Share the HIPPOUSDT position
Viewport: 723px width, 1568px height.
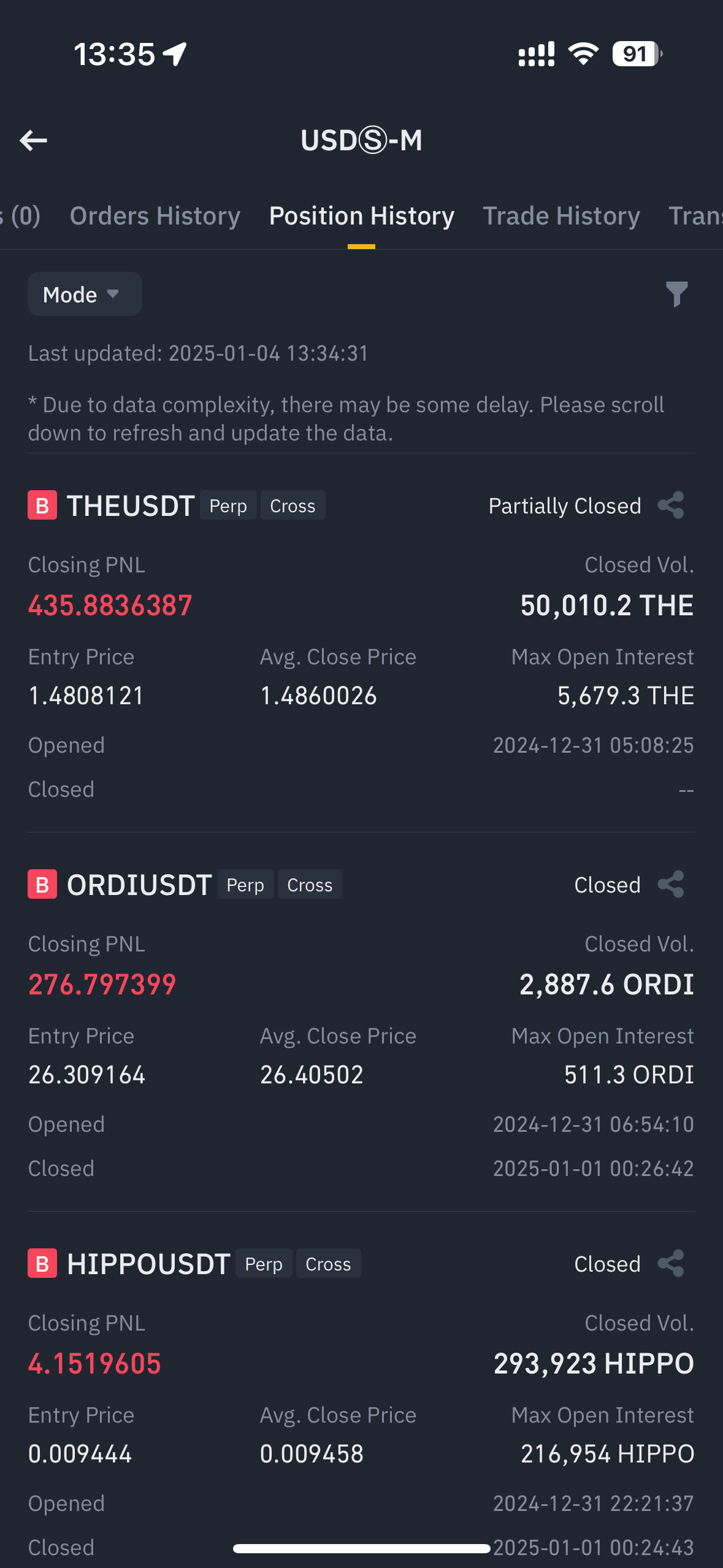point(671,1264)
